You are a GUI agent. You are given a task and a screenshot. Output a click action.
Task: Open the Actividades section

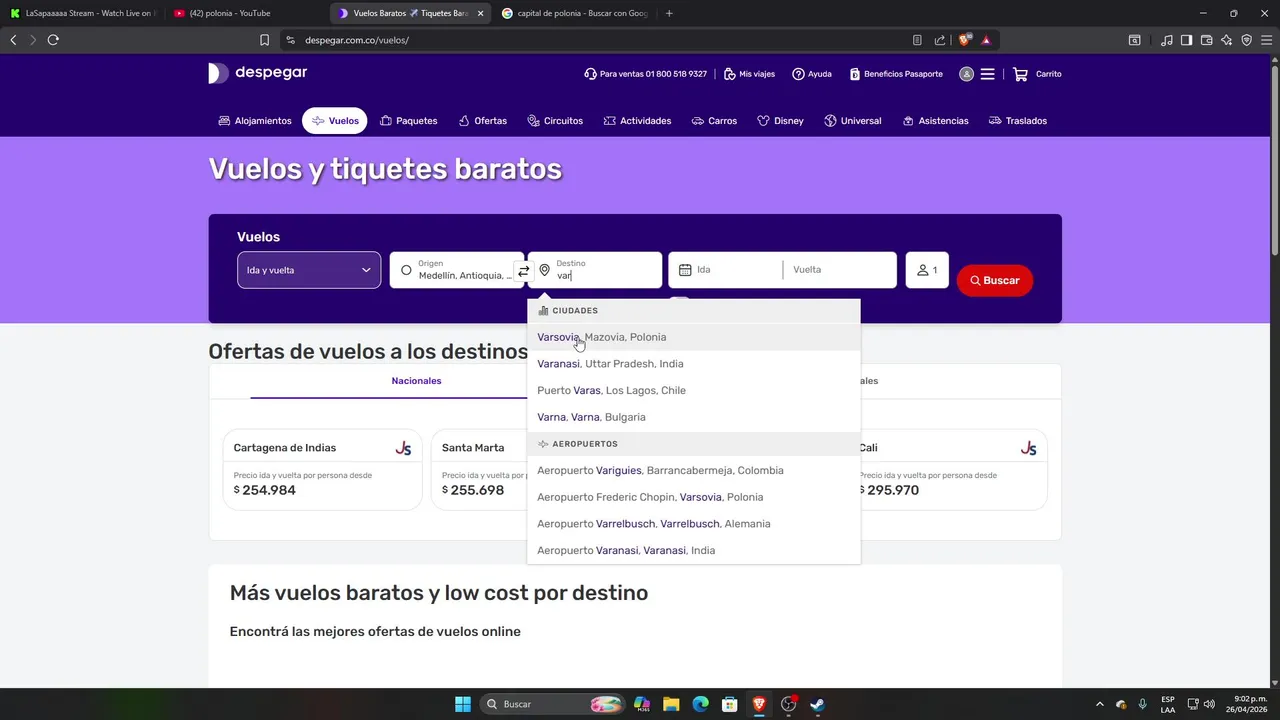pos(637,121)
